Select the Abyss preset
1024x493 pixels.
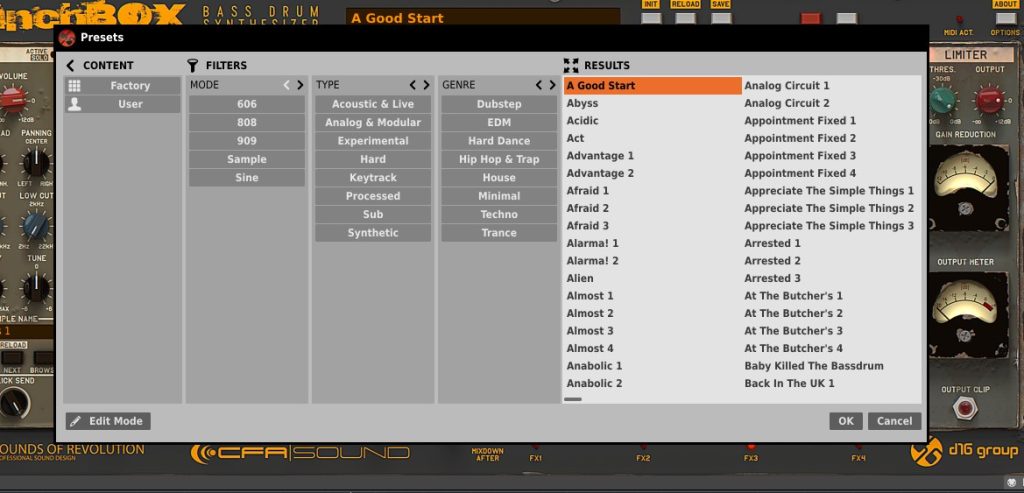(x=583, y=103)
